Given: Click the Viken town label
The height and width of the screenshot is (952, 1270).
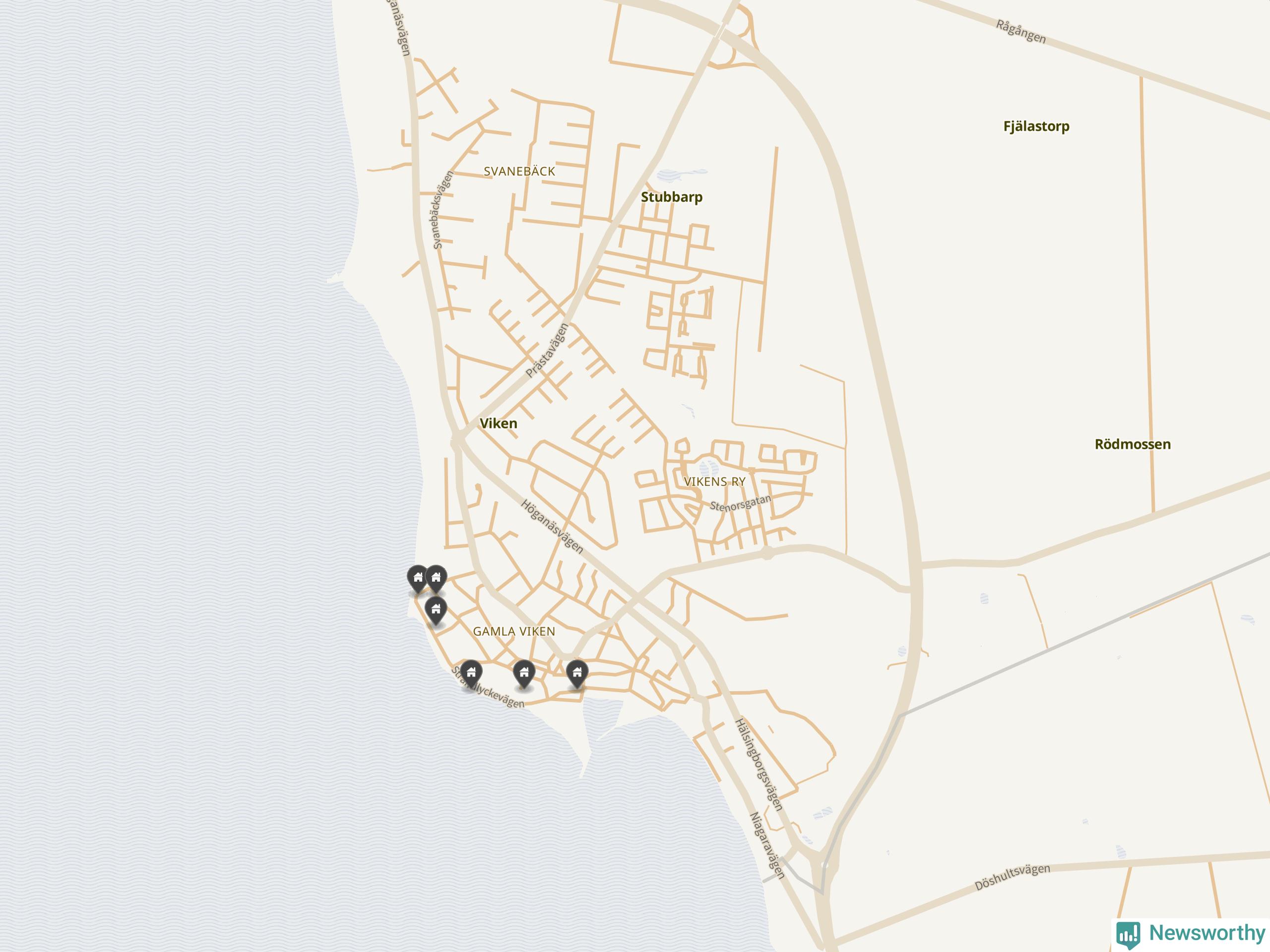Looking at the screenshot, I should tap(499, 423).
